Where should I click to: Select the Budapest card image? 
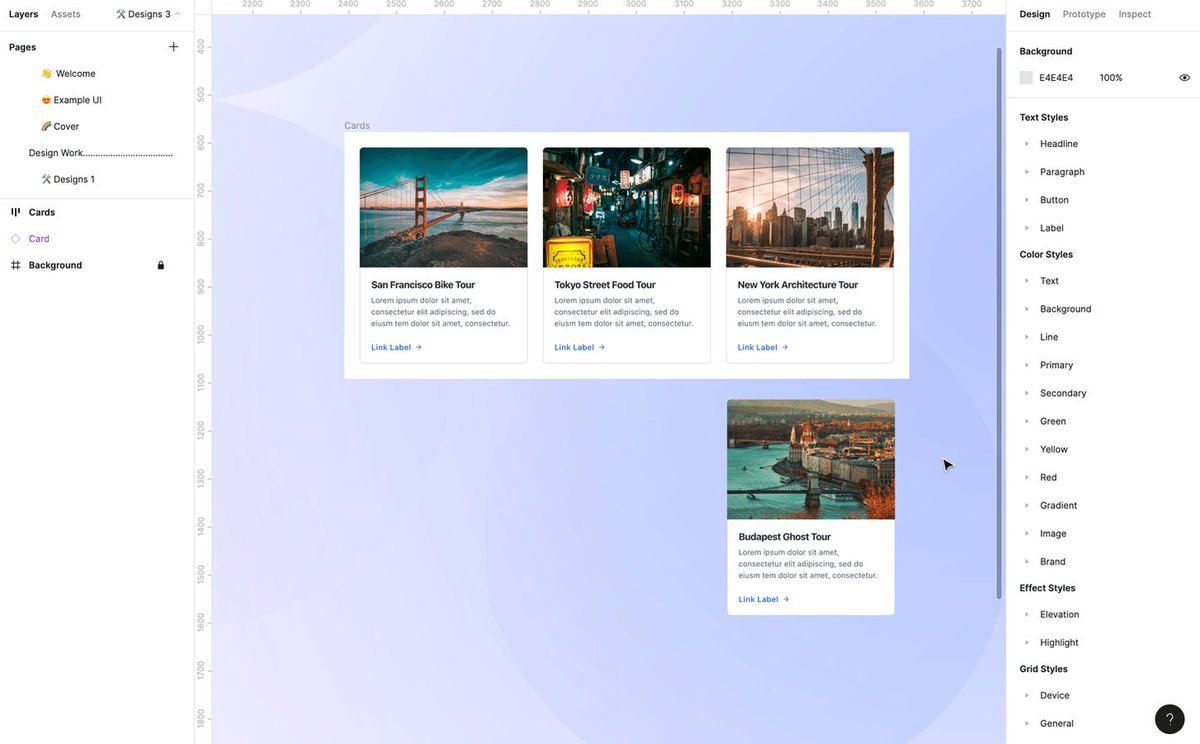point(811,459)
